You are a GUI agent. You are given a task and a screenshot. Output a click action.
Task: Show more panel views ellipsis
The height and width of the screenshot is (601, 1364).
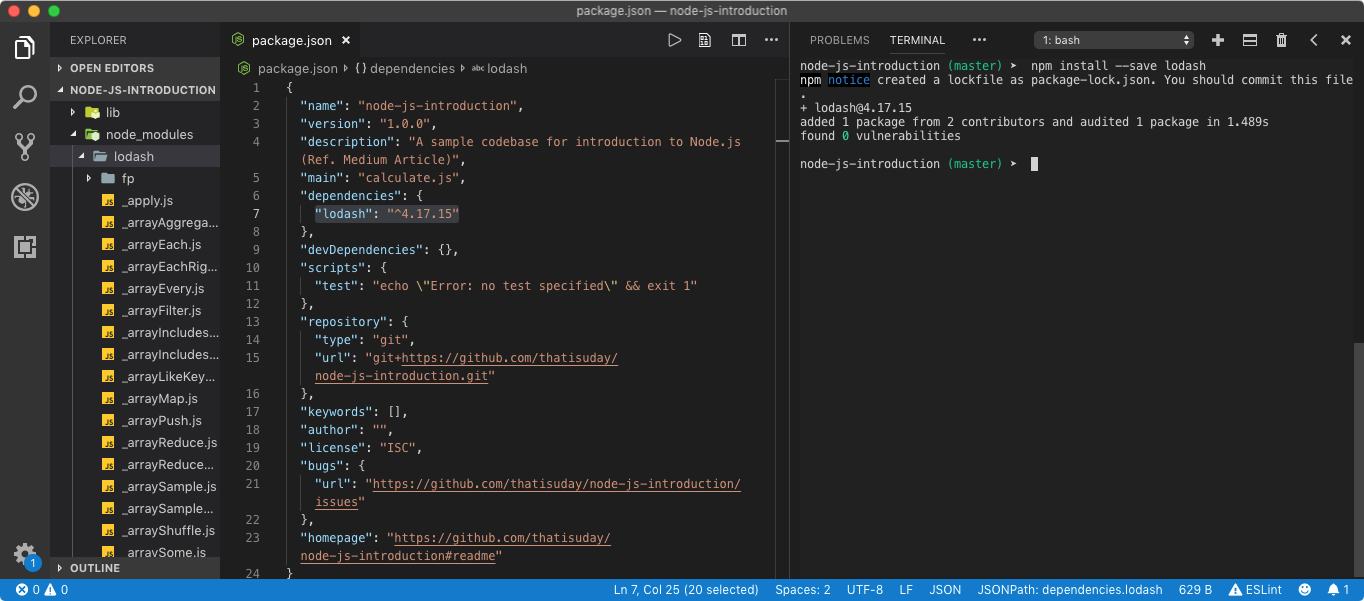979,40
